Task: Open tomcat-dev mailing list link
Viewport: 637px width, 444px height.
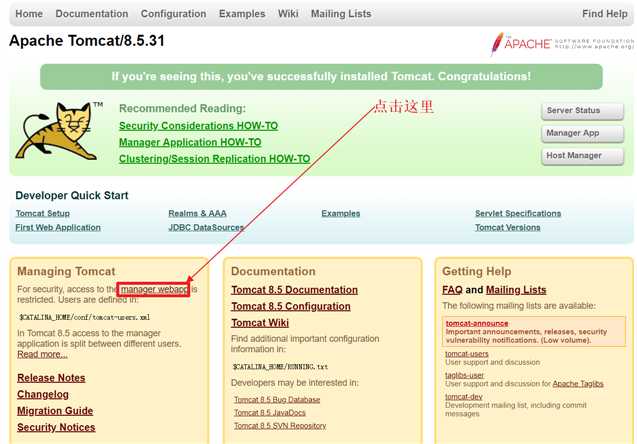Action: click(464, 396)
